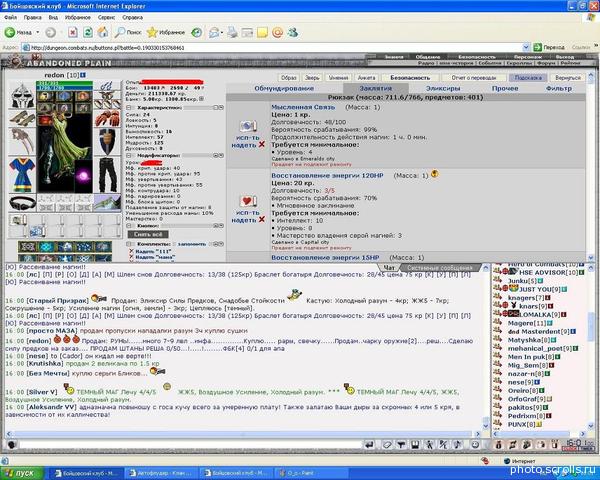The image size is (600, 480).
Task: Click the yellow note toolbar icon
Action: tap(262, 33)
